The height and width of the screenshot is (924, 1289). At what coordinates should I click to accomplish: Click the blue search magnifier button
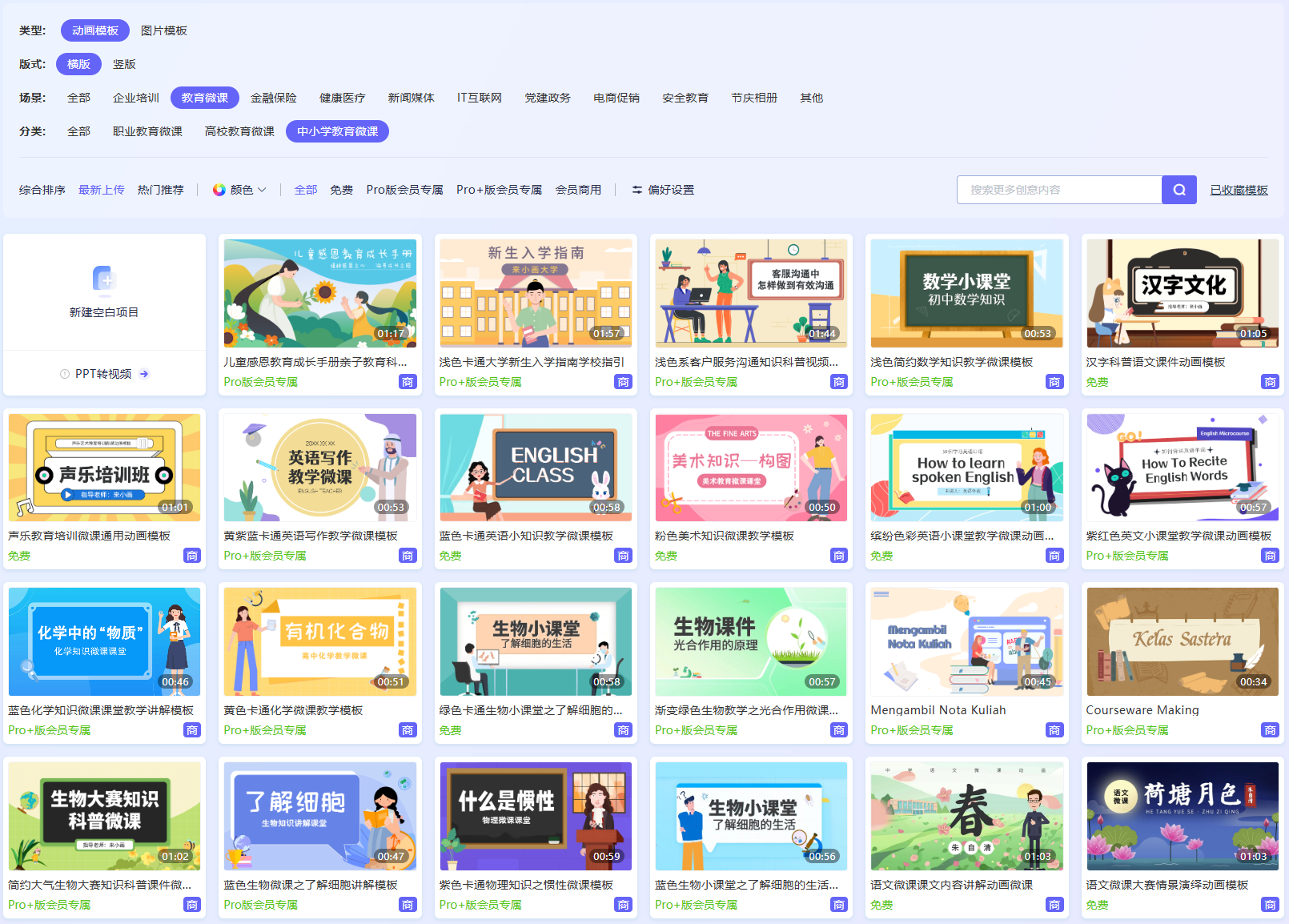1179,190
